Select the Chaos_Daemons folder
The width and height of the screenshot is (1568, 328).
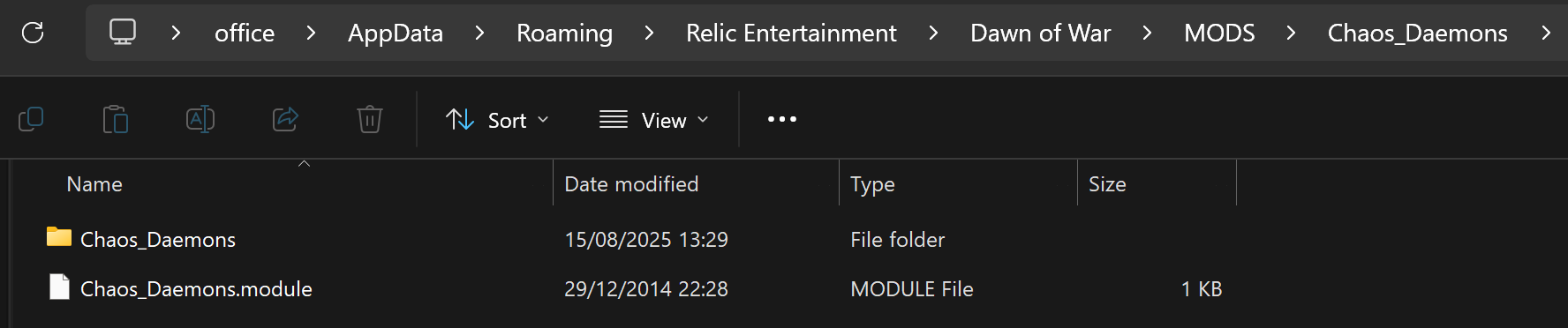(x=158, y=240)
